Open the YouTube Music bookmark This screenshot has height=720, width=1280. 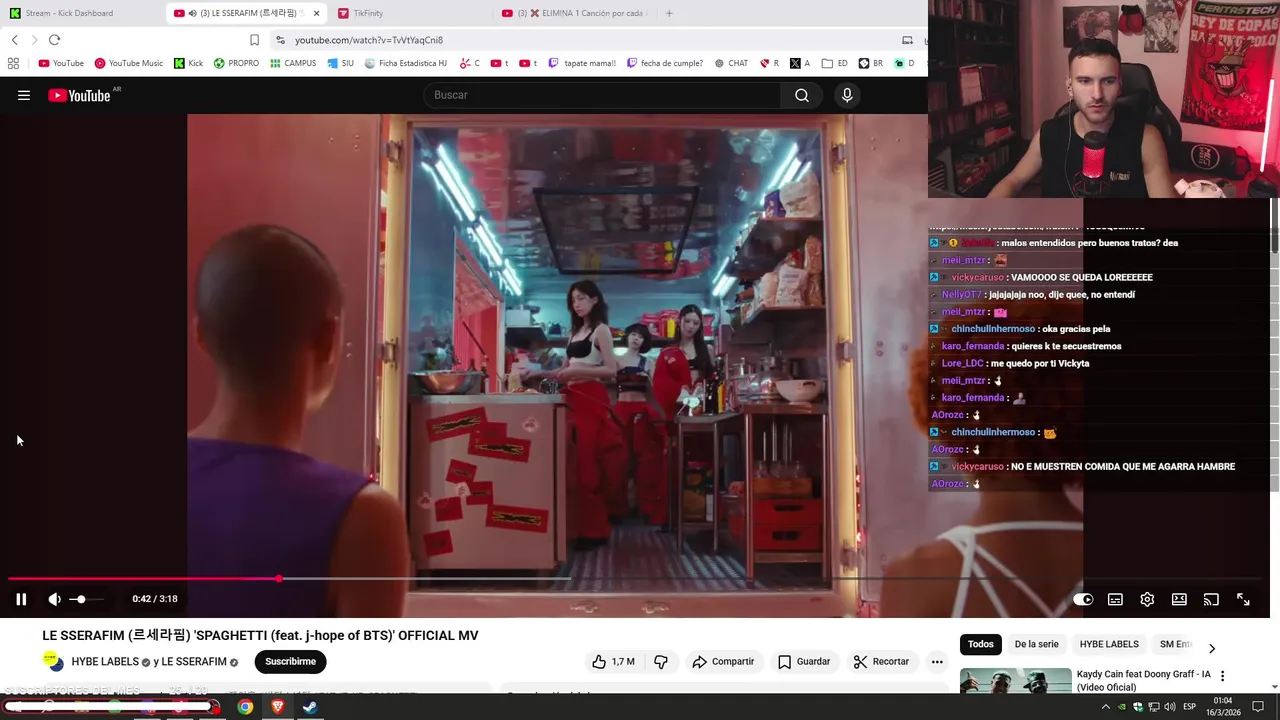coord(128,63)
